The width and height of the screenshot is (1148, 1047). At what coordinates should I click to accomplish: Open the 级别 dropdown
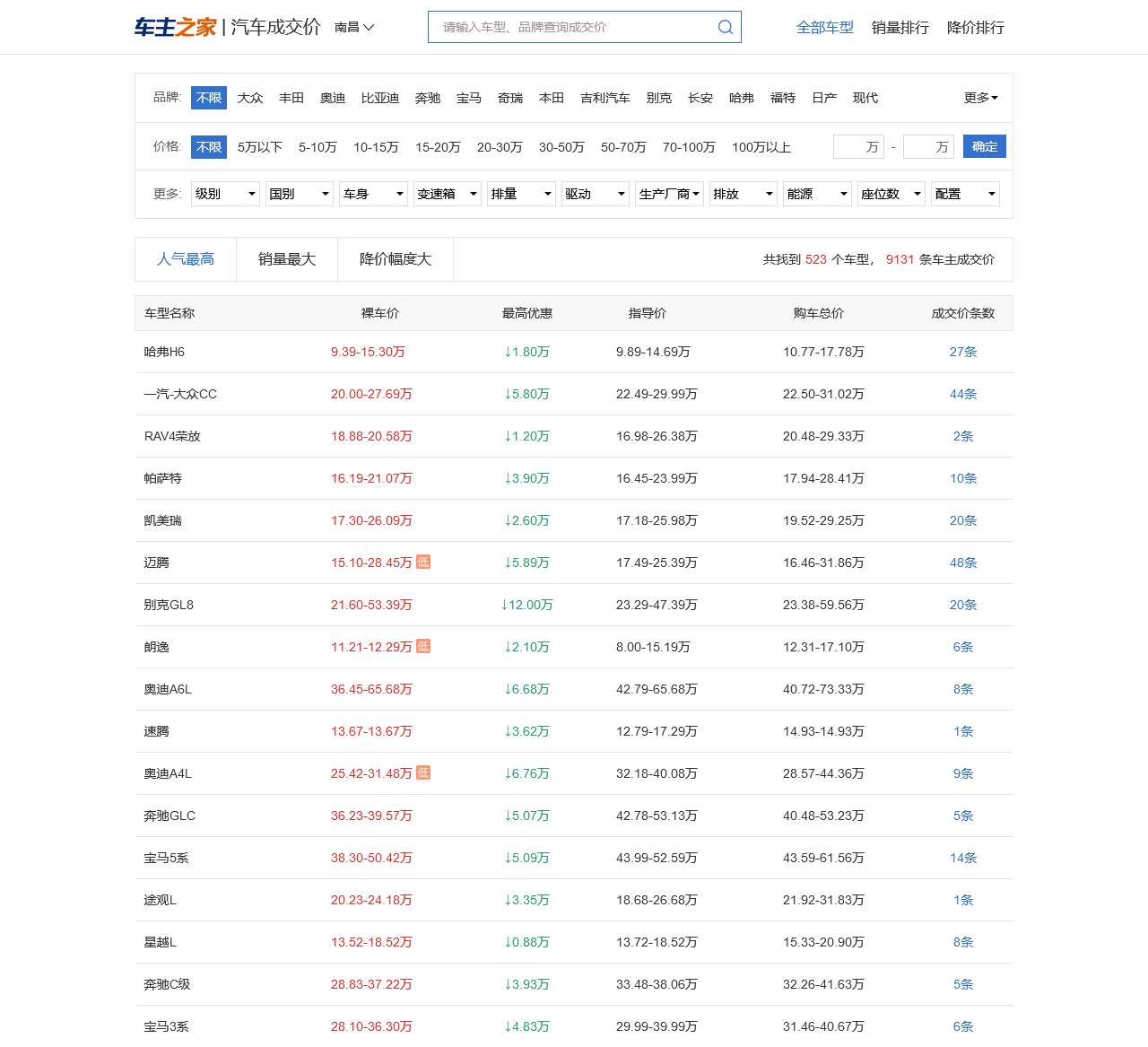225,194
